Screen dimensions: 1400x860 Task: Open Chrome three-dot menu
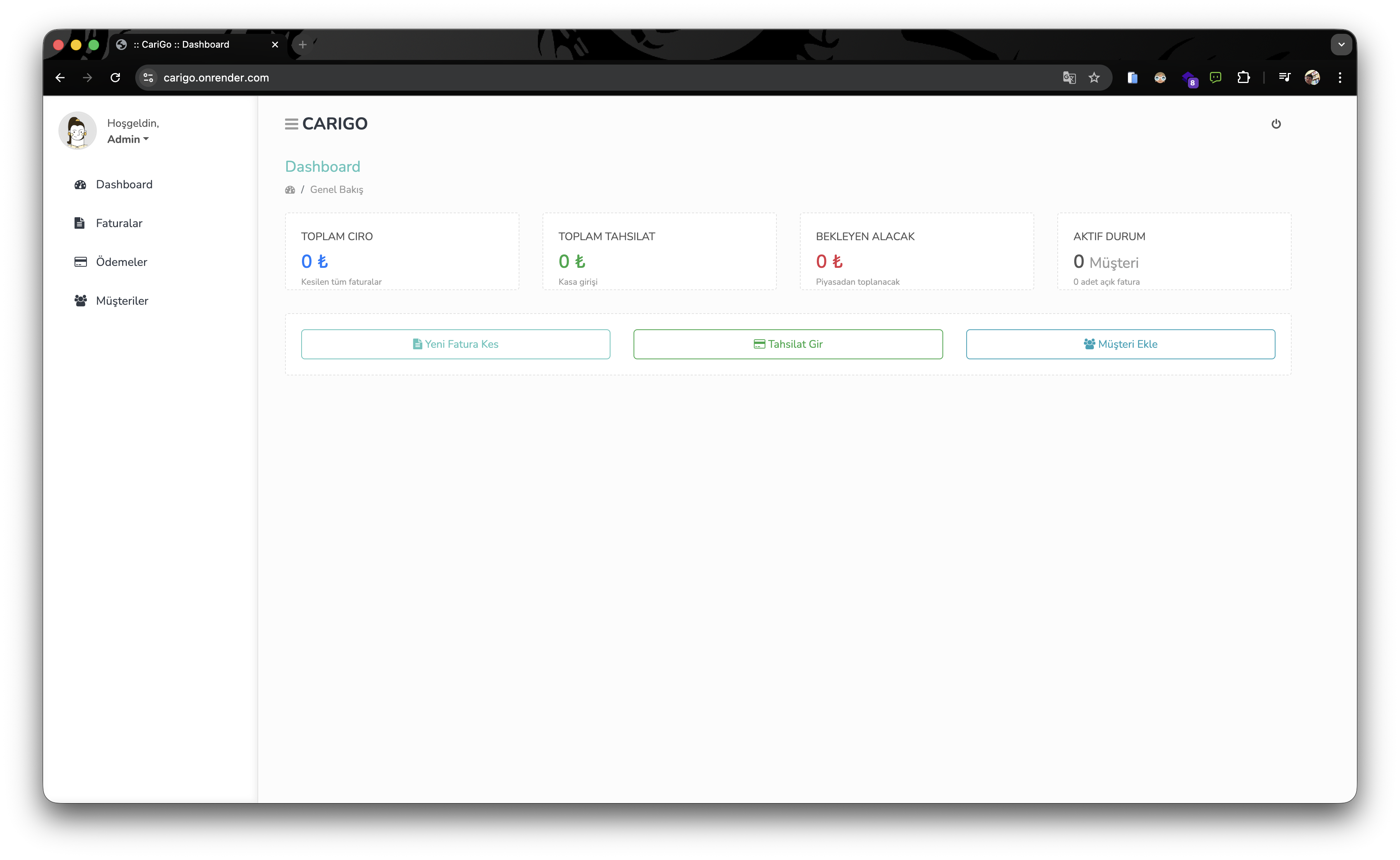(x=1340, y=78)
